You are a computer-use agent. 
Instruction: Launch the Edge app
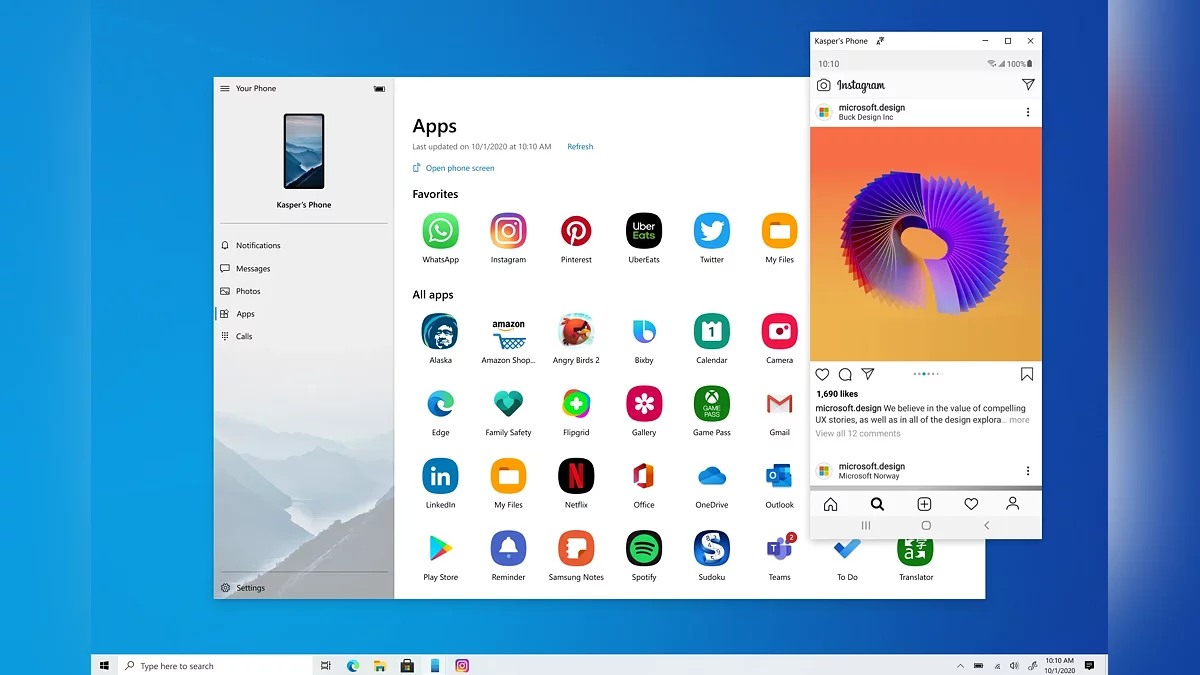[x=440, y=404]
